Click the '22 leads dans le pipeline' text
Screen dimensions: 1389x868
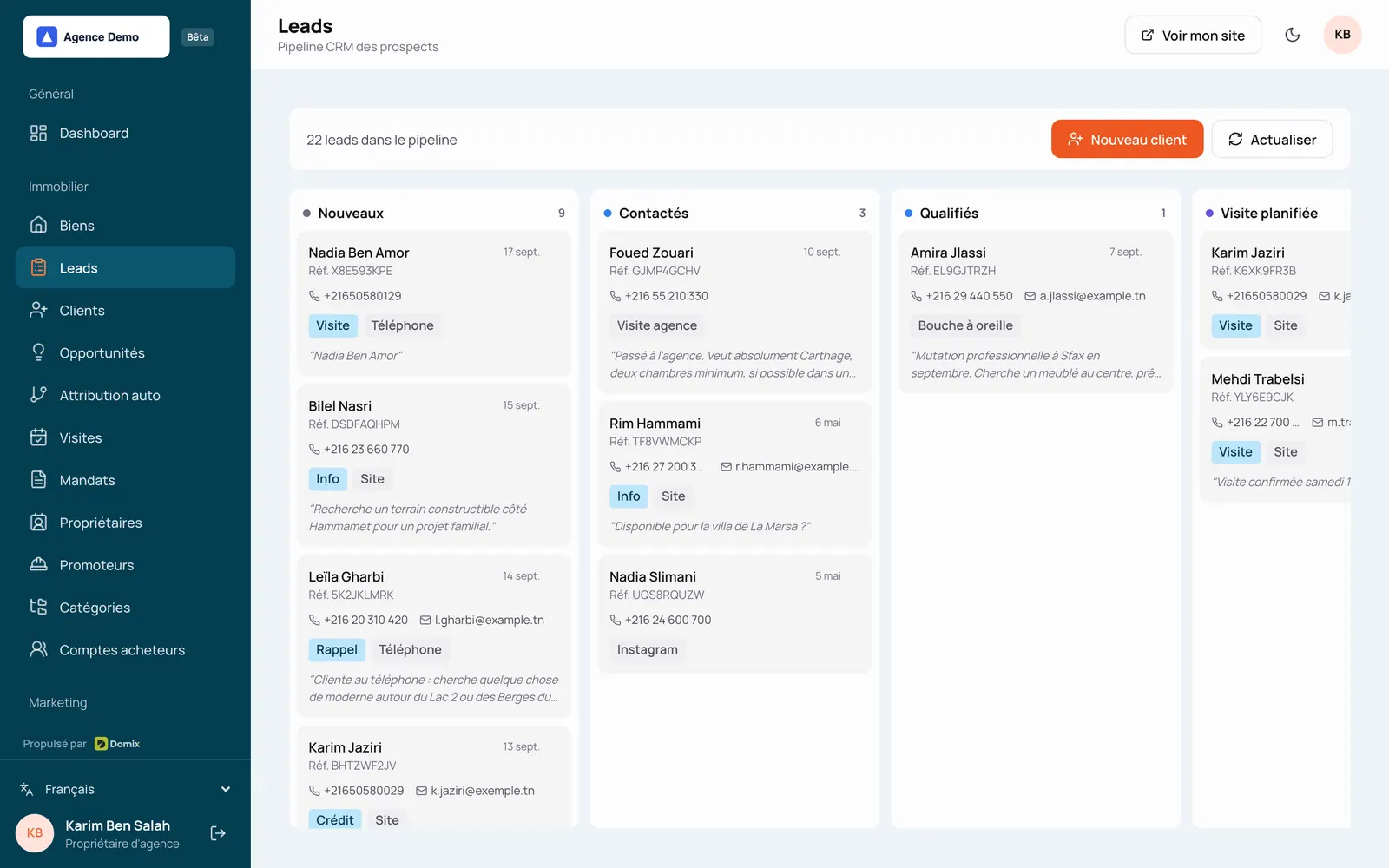(x=382, y=140)
